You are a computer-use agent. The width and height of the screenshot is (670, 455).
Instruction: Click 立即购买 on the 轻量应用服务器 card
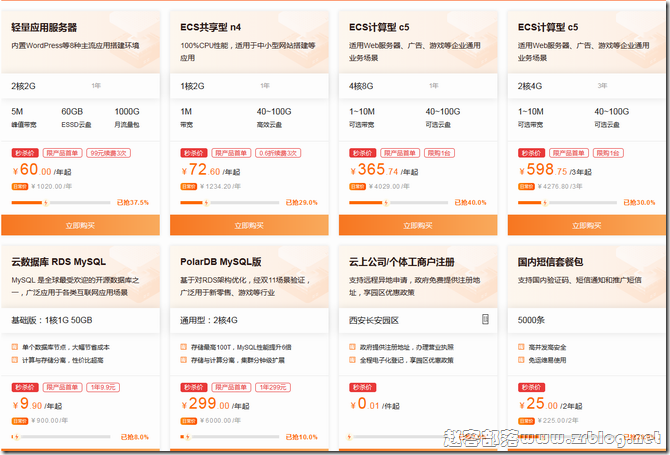(80, 225)
